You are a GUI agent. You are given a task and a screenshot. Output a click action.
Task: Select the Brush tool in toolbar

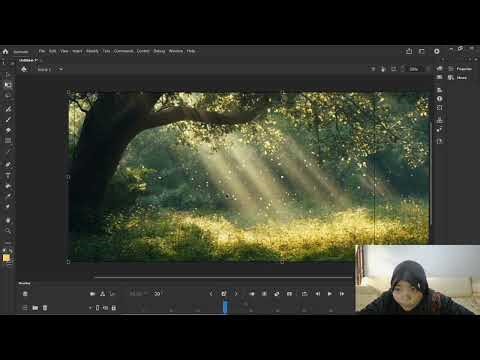8,119
